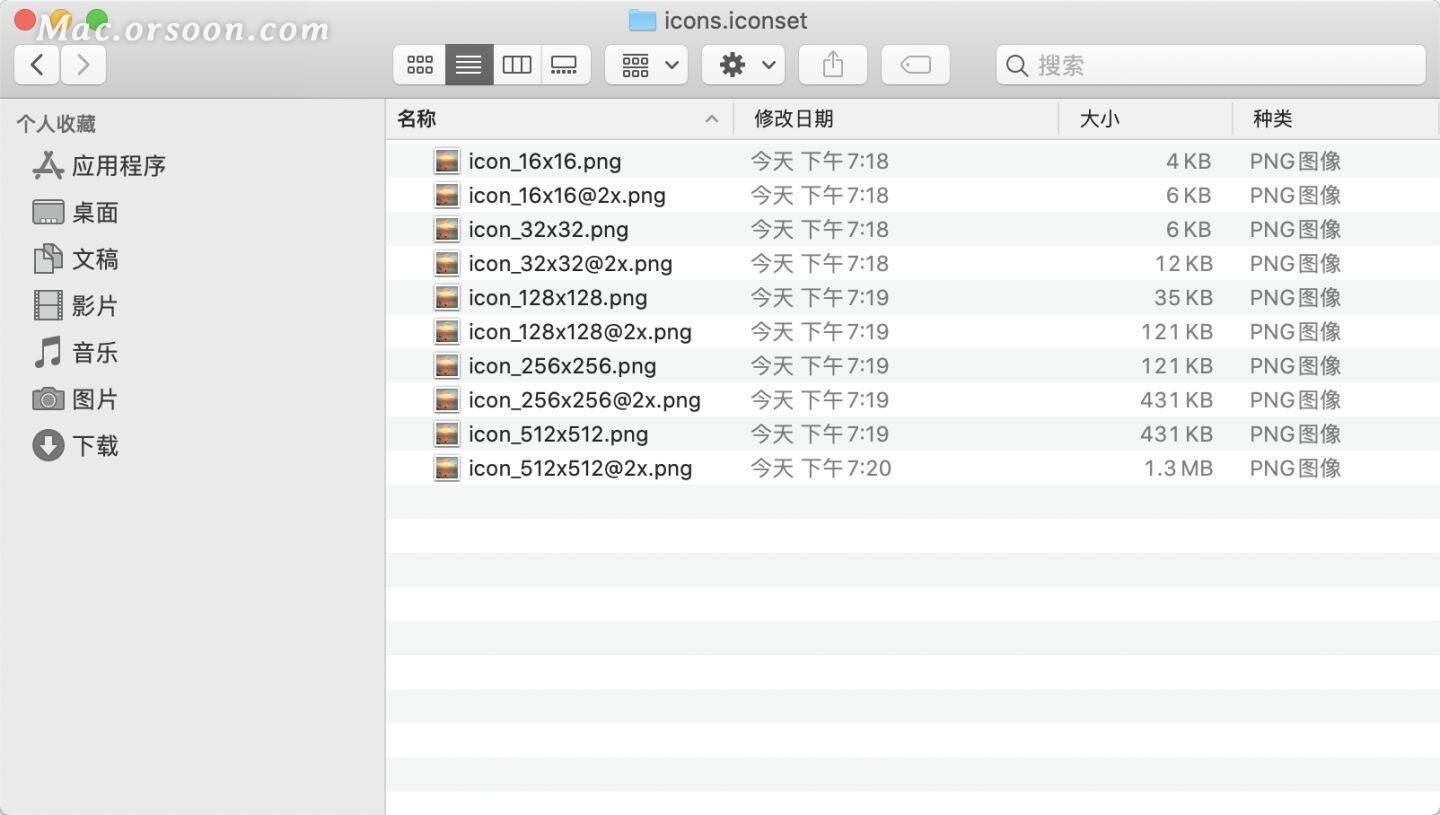The width and height of the screenshot is (1440, 815).
Task: Switch to column view mode
Action: click(516, 64)
